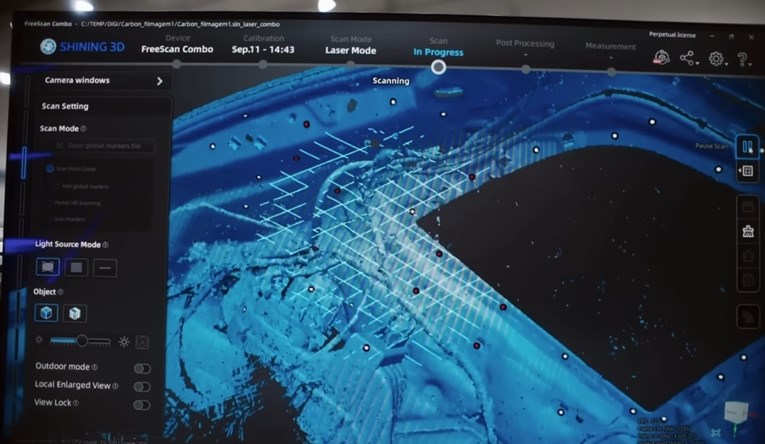Switch to the Measurement step
Image resolution: width=765 pixels, height=444 pixels.
click(x=610, y=50)
